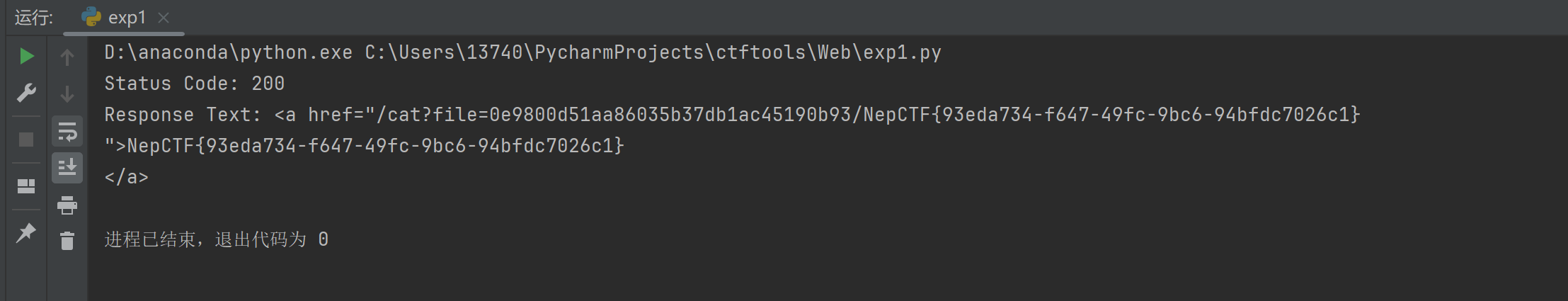Viewport: 1568px width, 301px height.
Task: Click the Status Code: 200 output line
Action: point(195,84)
